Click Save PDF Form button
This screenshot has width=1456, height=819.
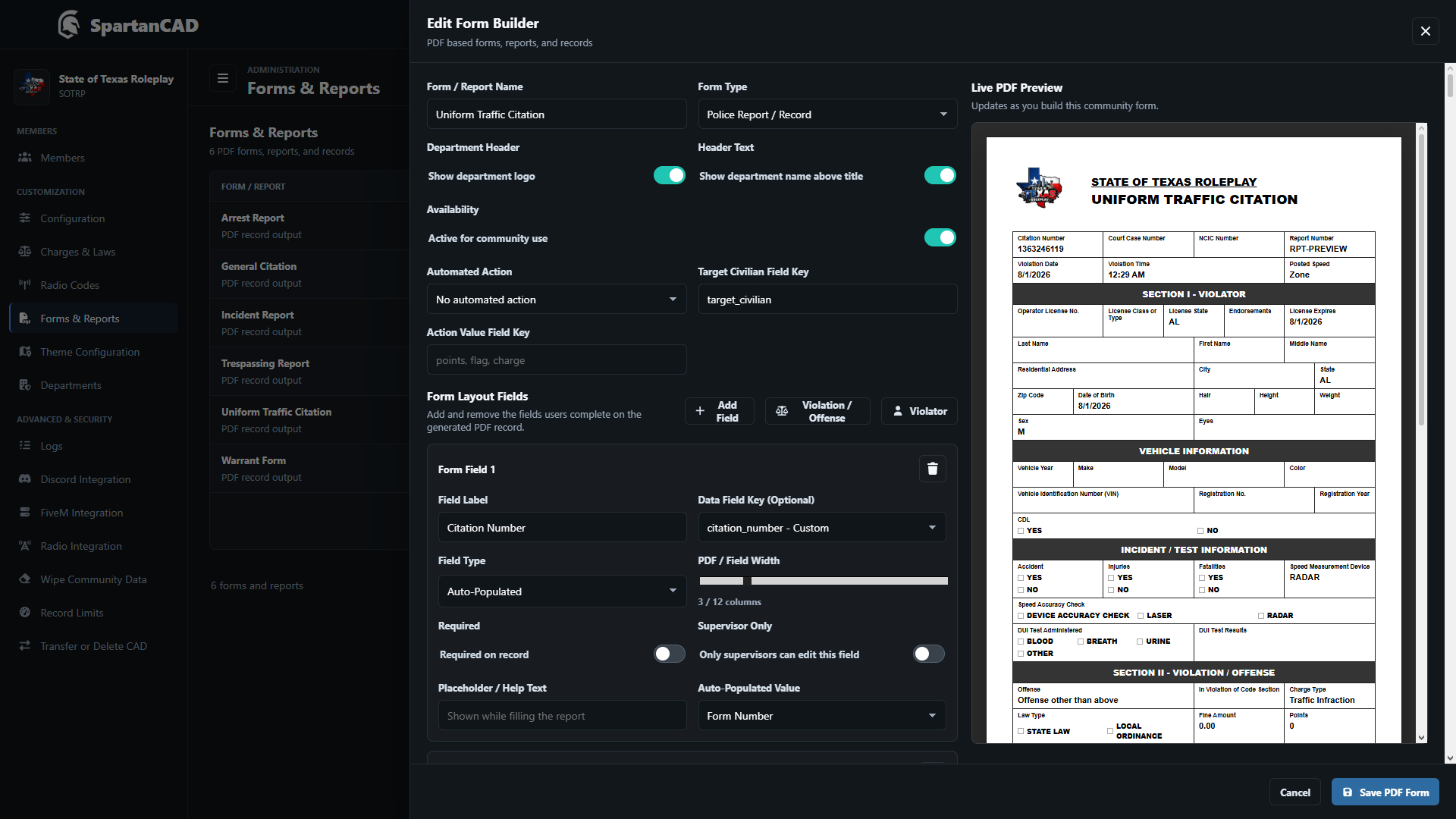tap(1385, 792)
